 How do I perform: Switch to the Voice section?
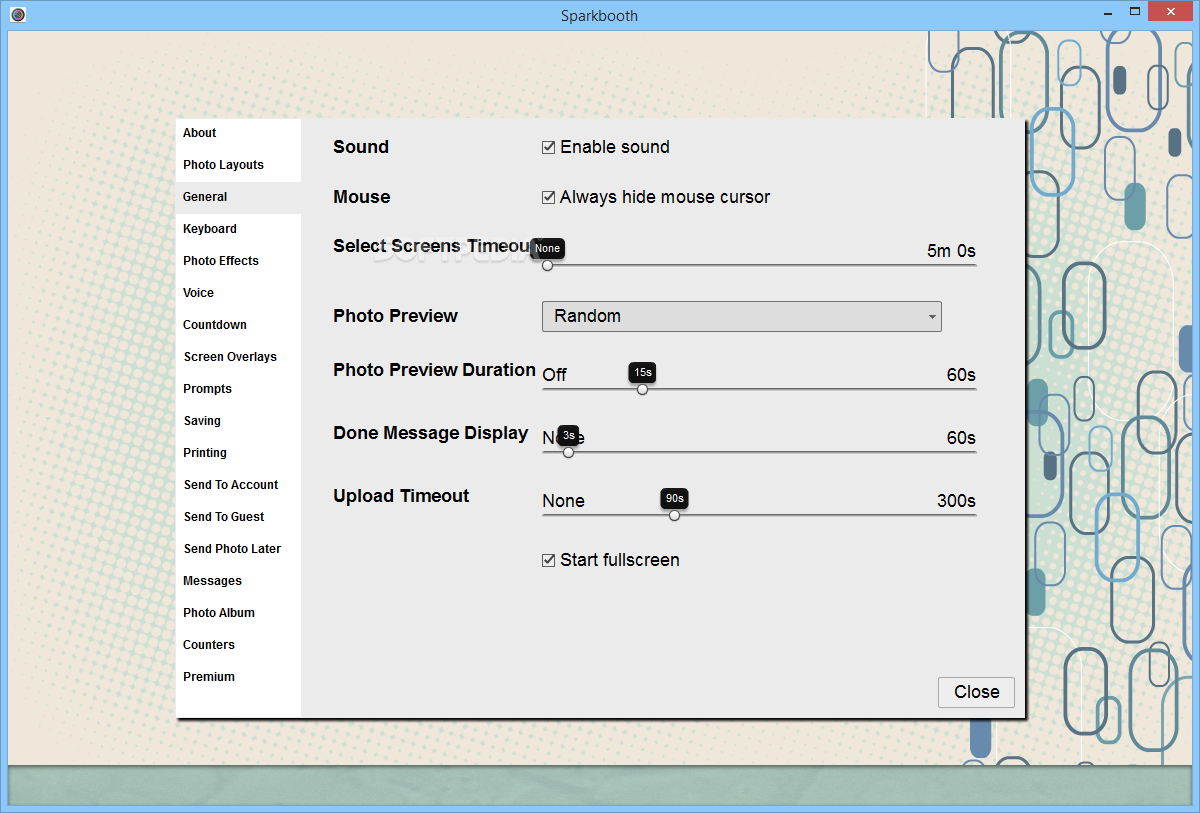pos(238,293)
